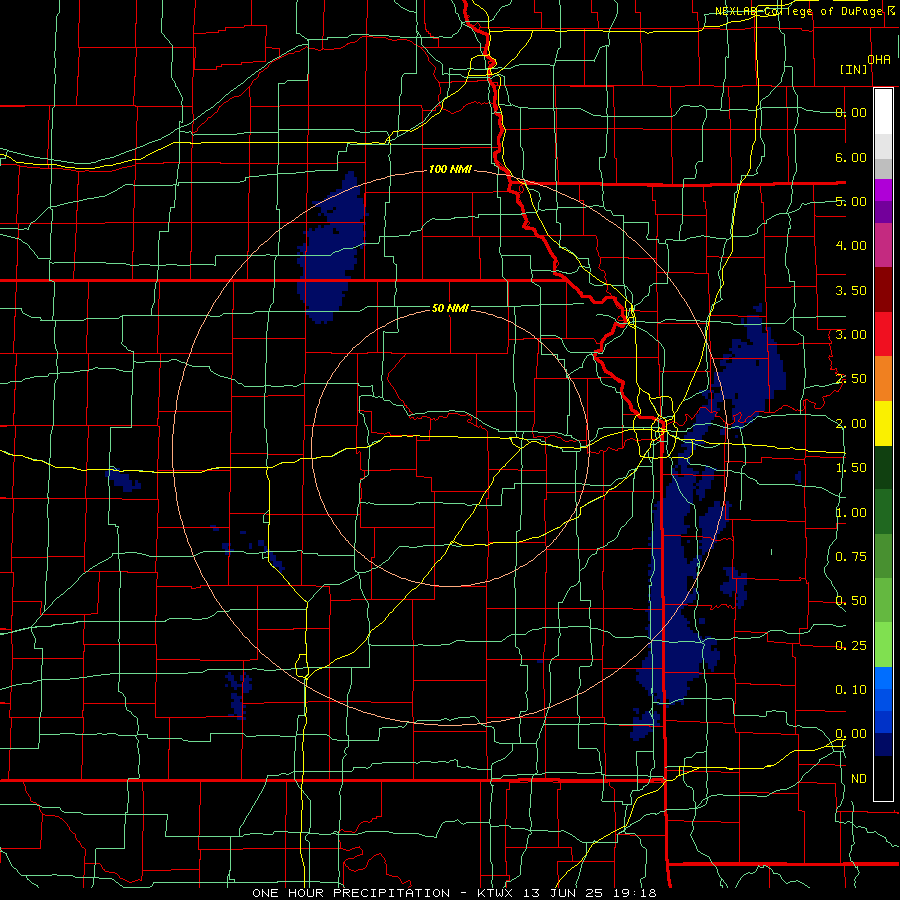Click the 0.00 legend value
The width and height of the screenshot is (900, 900).
[x=851, y=734]
